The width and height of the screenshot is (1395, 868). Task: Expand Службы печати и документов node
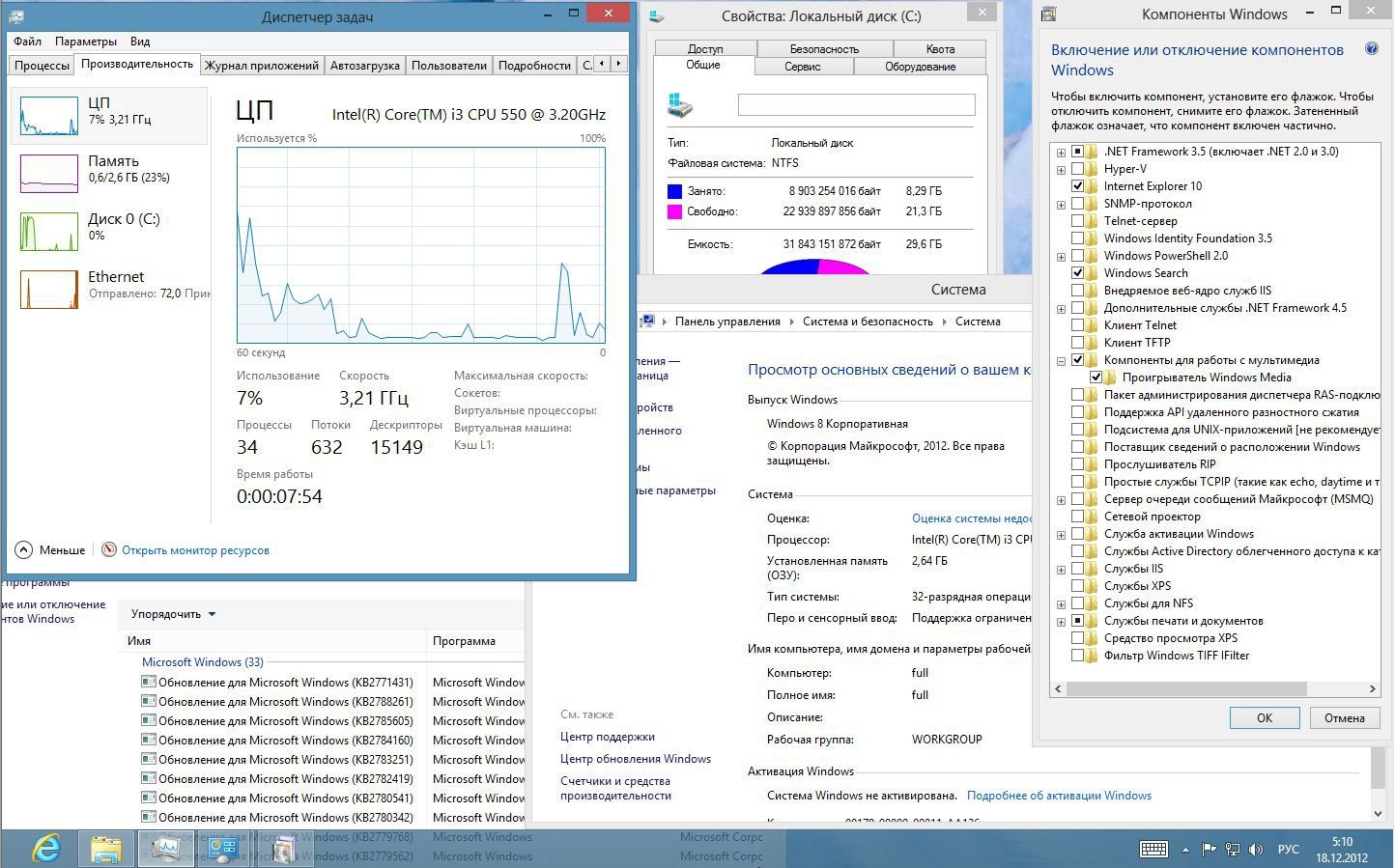[x=1061, y=621]
